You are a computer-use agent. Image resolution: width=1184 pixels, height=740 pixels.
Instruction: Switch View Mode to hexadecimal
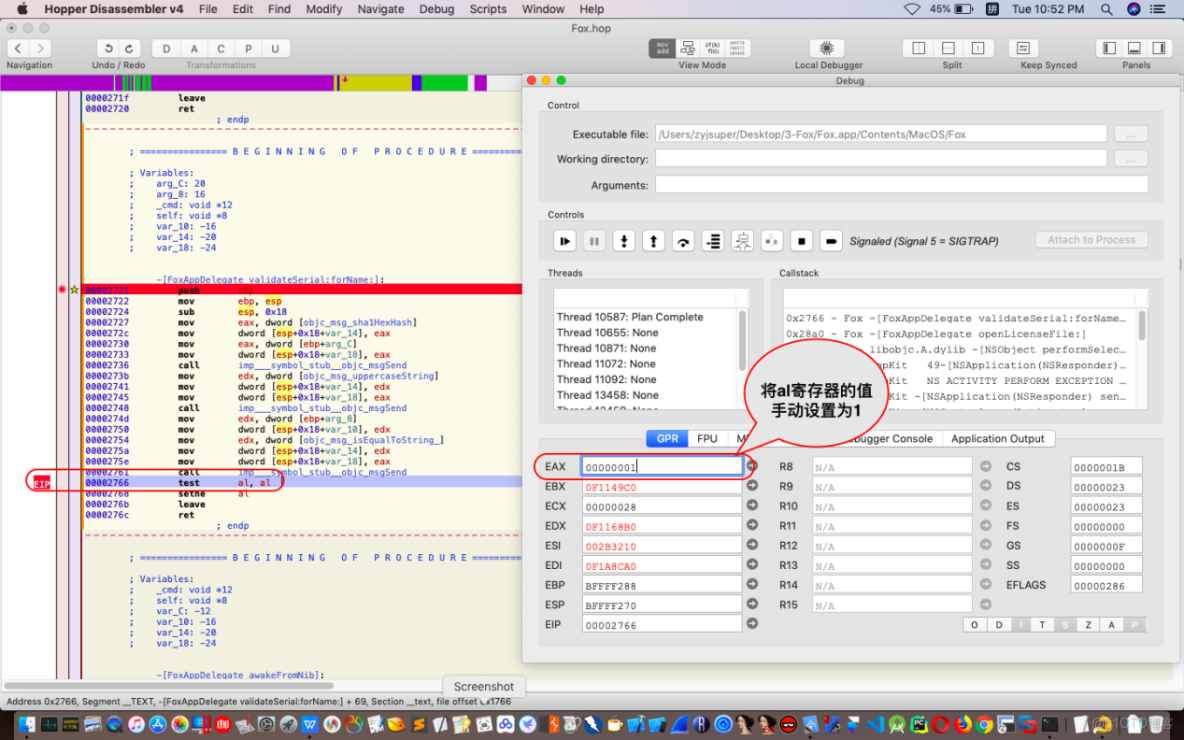click(x=737, y=48)
